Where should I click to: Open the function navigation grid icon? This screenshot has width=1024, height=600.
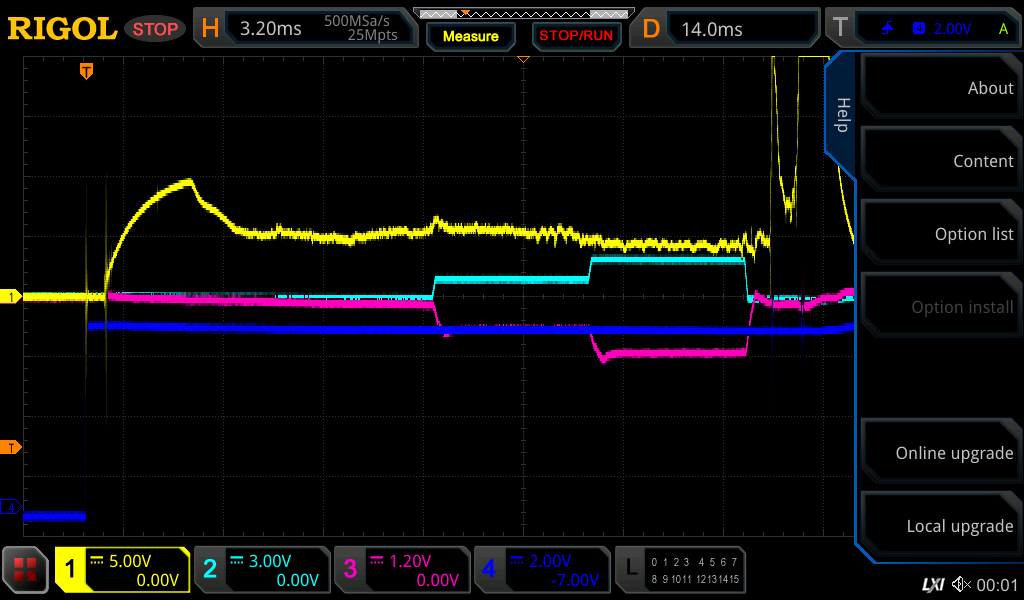coord(27,570)
